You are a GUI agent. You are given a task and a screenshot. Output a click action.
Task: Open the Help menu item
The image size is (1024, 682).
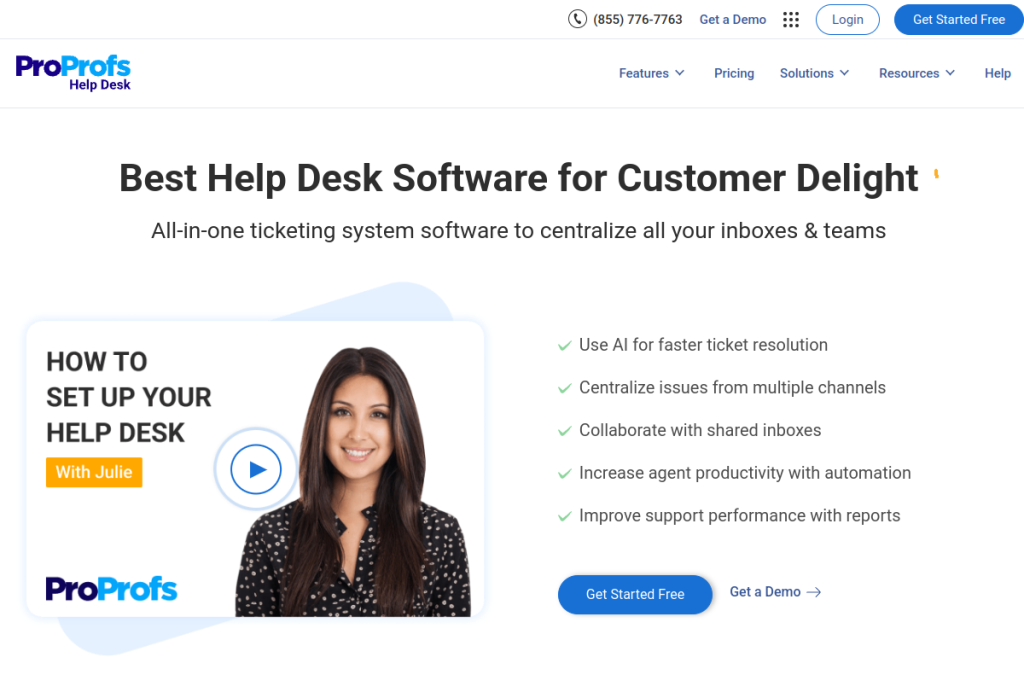coord(997,73)
